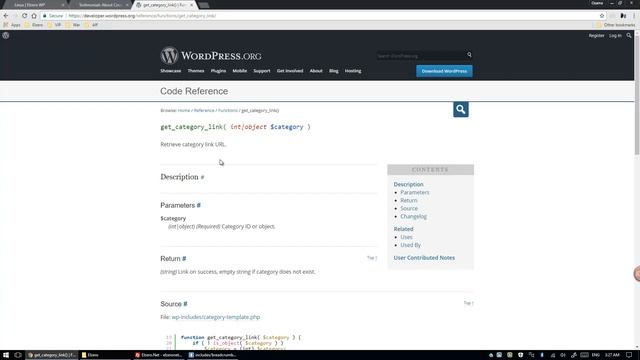Open the Other bookmarks folder
Screen dimensions: 640x360
[x=616, y=25]
